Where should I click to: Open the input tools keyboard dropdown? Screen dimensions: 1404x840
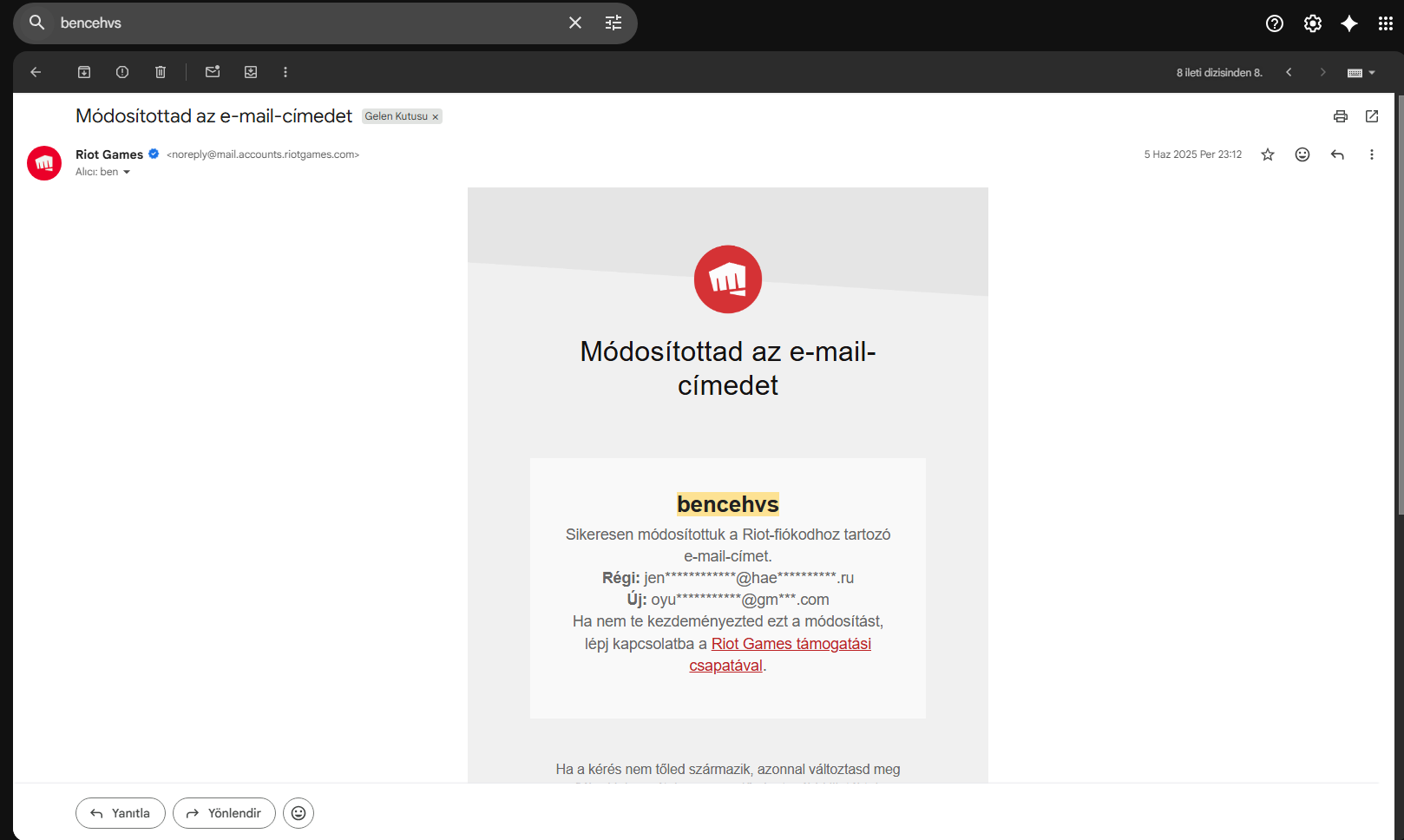coord(1361,73)
